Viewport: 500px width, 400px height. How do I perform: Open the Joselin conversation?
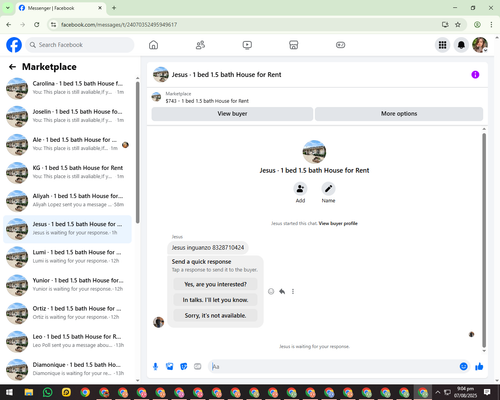67,117
